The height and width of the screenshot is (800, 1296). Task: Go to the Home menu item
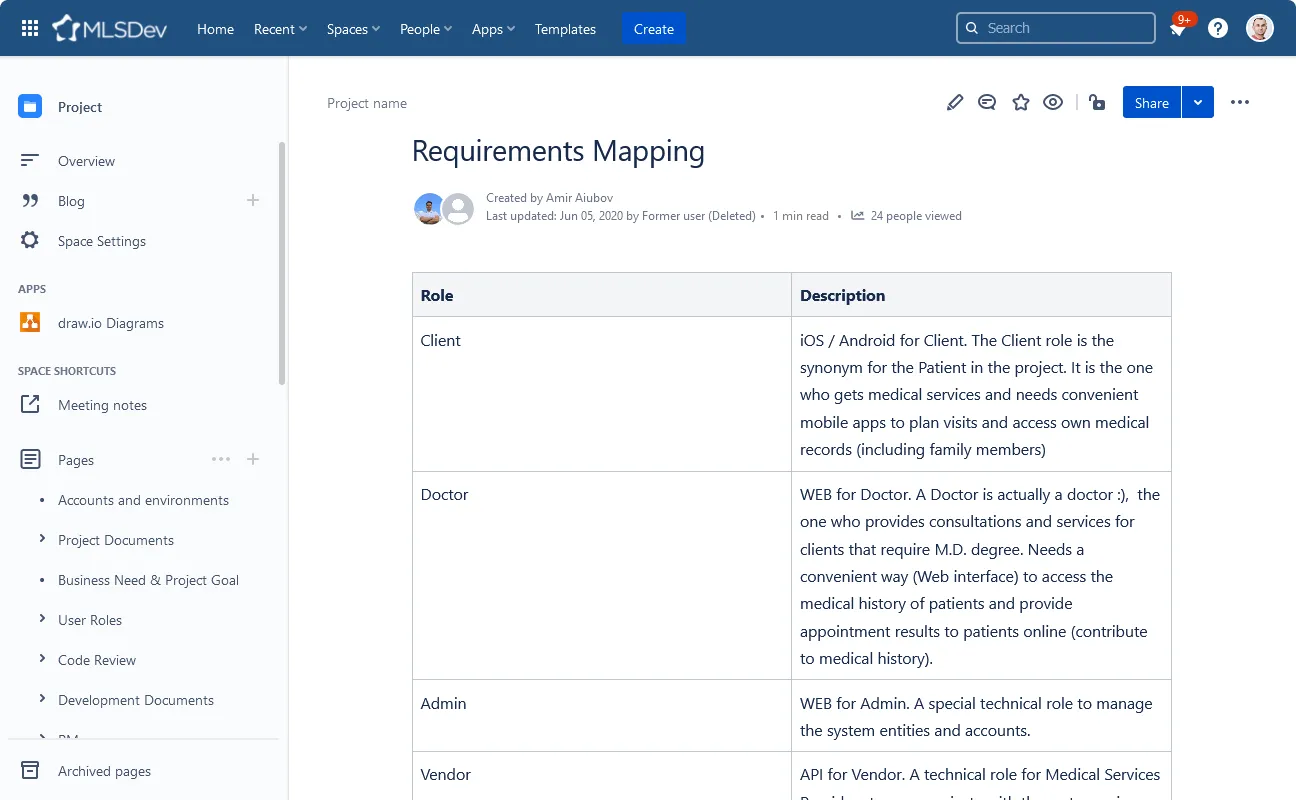pos(215,29)
